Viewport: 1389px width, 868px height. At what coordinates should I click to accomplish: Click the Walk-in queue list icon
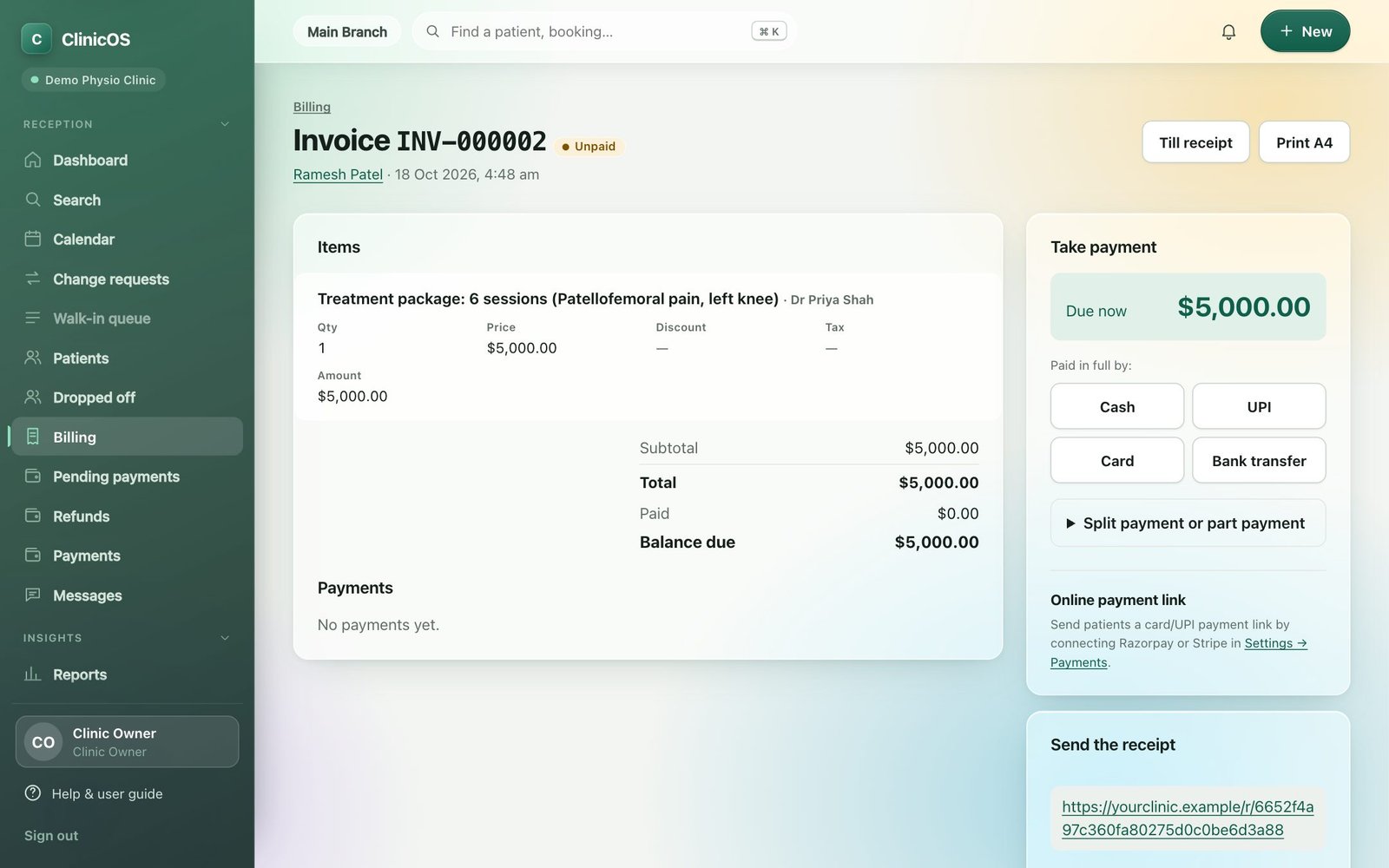pyautogui.click(x=33, y=318)
